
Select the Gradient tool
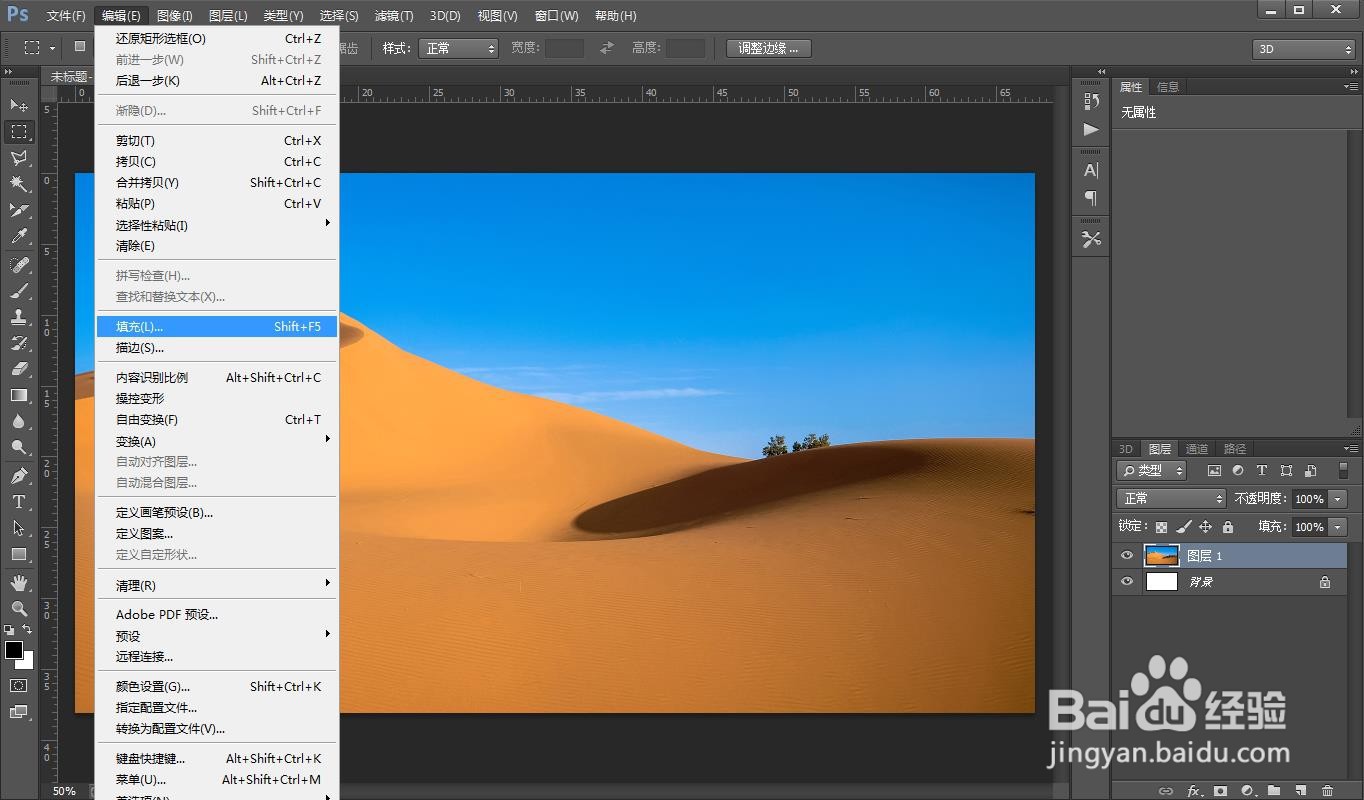click(18, 396)
